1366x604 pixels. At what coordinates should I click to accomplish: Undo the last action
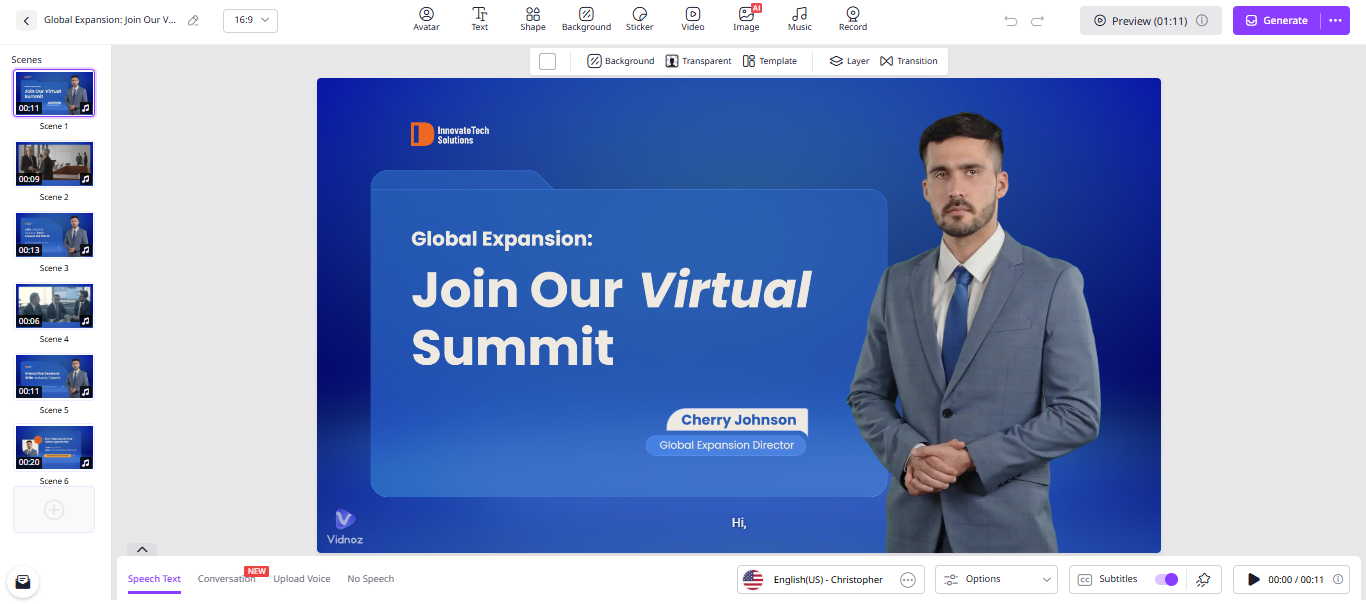pos(1011,20)
